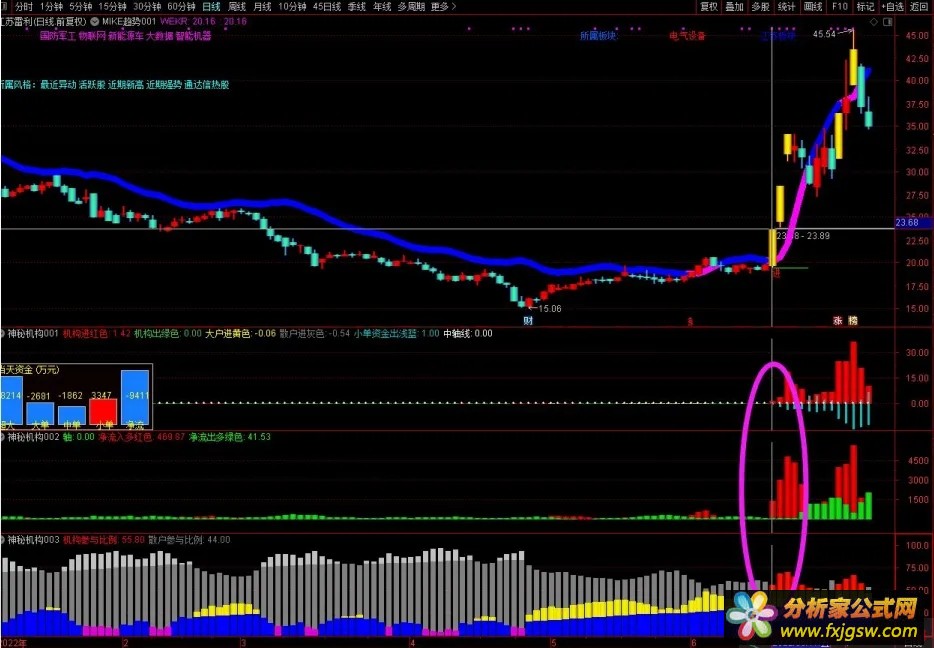This screenshot has width=934, height=648.
Task: Click the 叠加 overlay button
Action: tap(734, 7)
